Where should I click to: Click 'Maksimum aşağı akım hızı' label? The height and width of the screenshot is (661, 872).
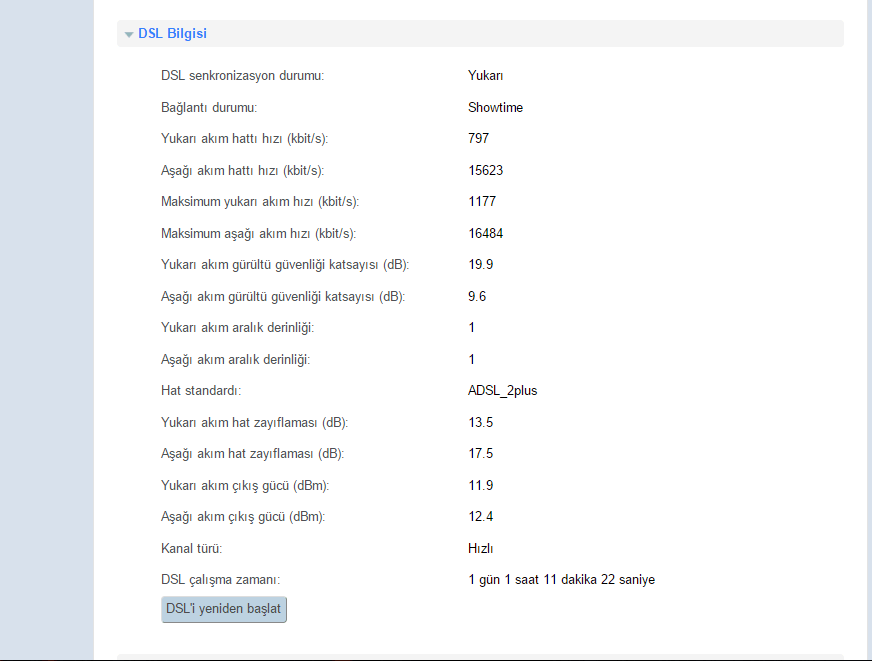pyautogui.click(x=259, y=233)
